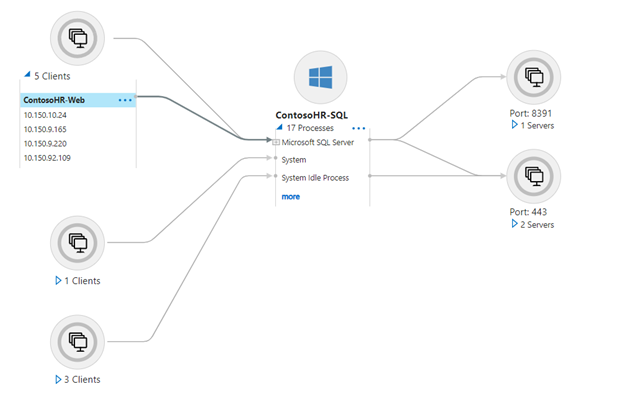Click the Port: 443 label
The width and height of the screenshot is (620, 397).
pos(528,212)
